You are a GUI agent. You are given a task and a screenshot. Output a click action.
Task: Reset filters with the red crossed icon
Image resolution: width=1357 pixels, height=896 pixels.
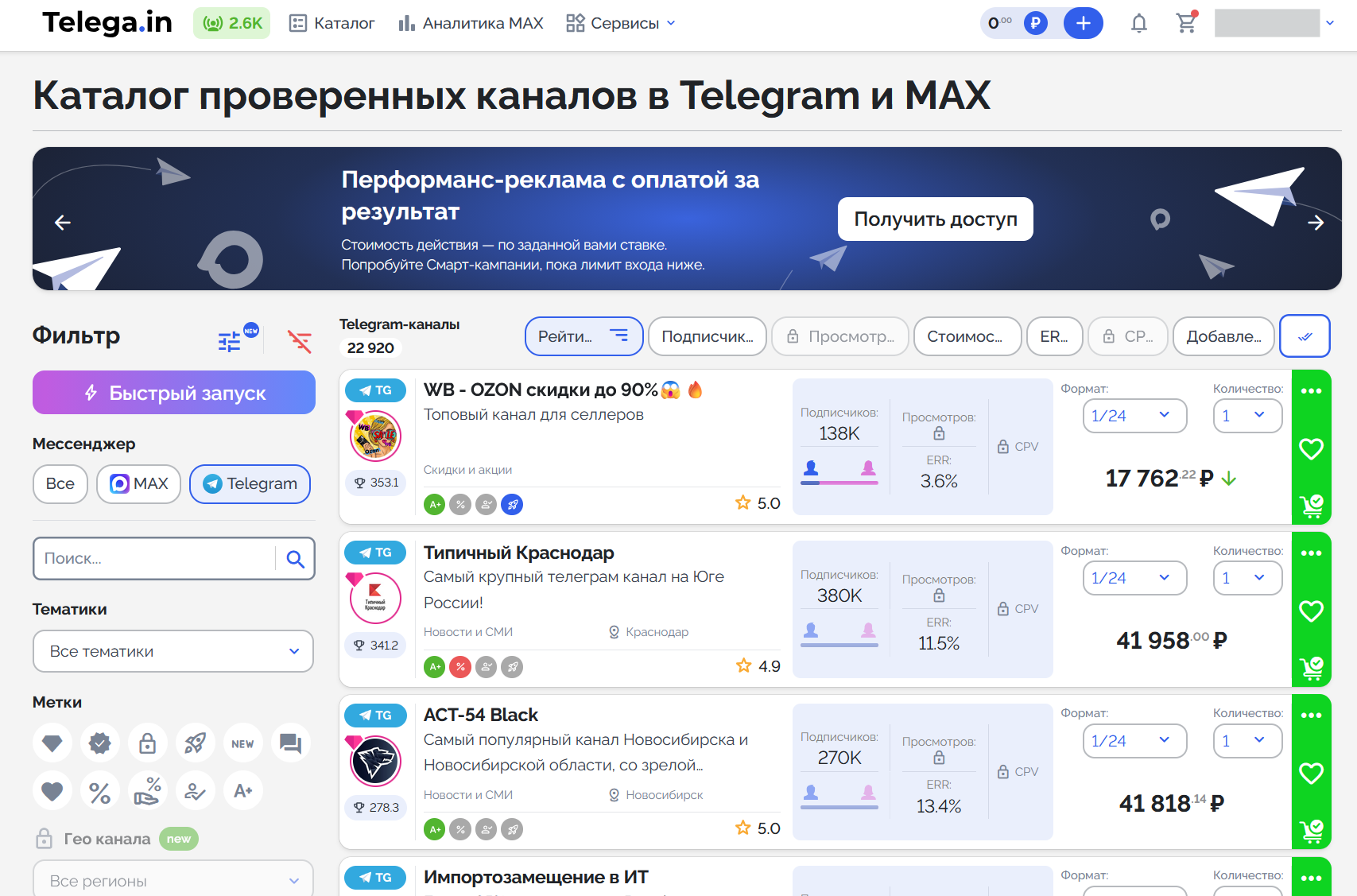point(300,341)
